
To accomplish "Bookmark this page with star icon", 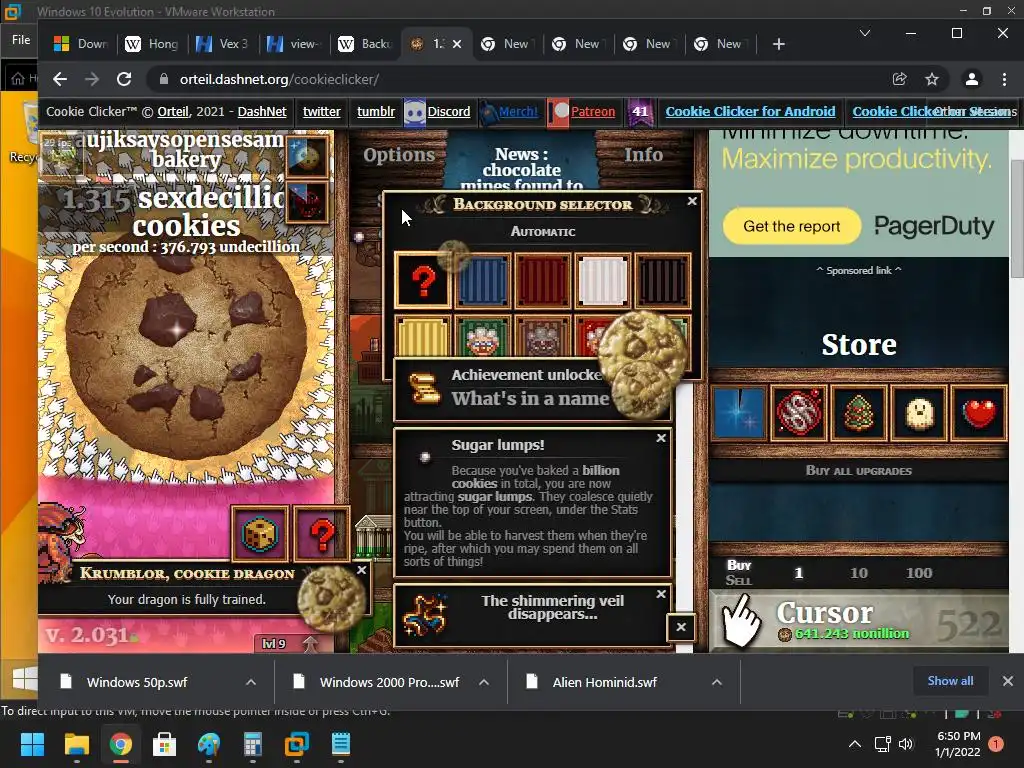I will [932, 80].
